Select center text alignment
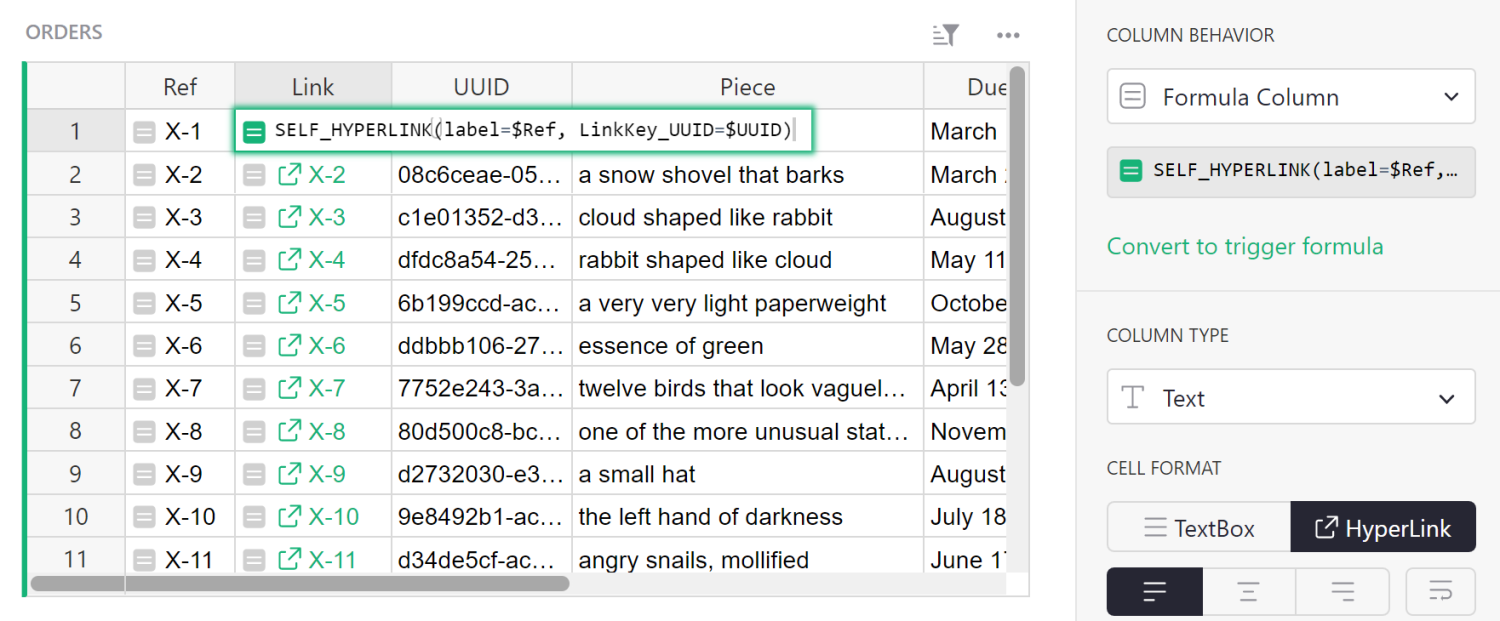The image size is (1500, 621). coord(1248,591)
